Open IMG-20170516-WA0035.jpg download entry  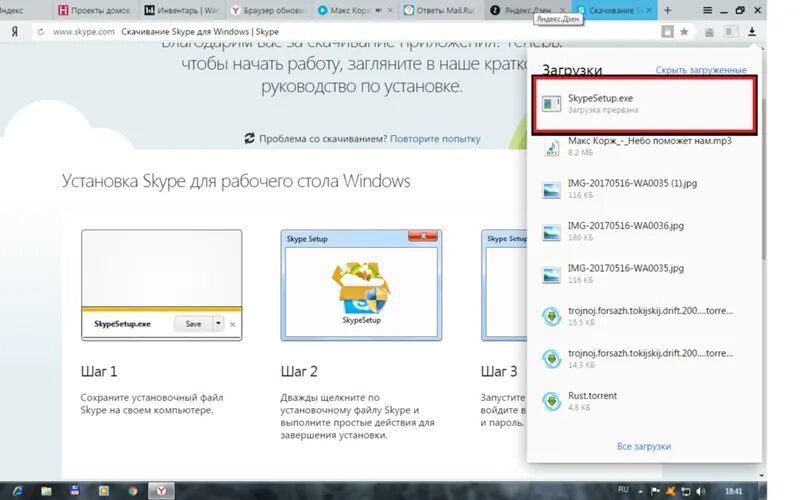point(644,274)
